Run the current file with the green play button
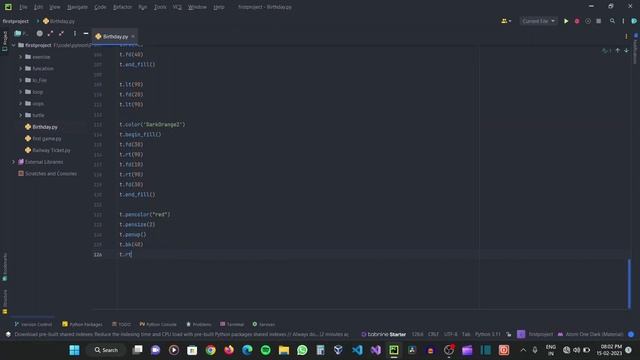 566,21
